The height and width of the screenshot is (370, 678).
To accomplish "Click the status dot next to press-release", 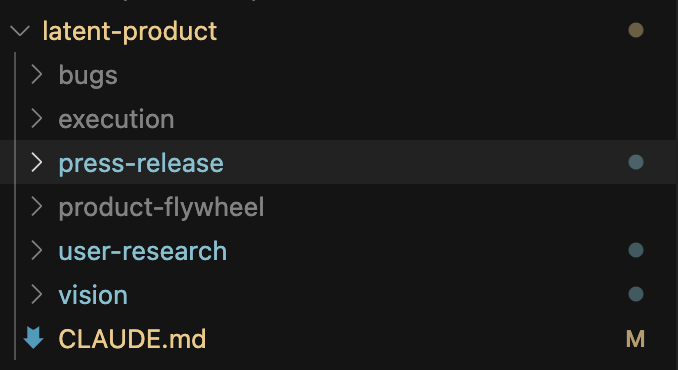I will tap(636, 163).
